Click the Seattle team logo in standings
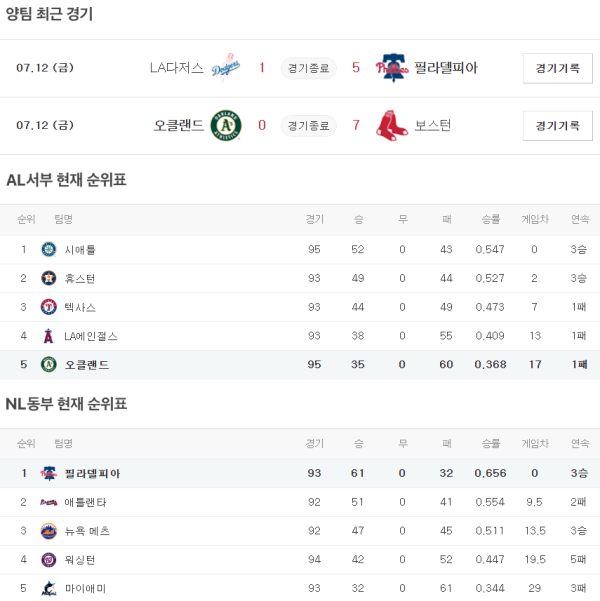600x601 pixels. click(x=48, y=249)
